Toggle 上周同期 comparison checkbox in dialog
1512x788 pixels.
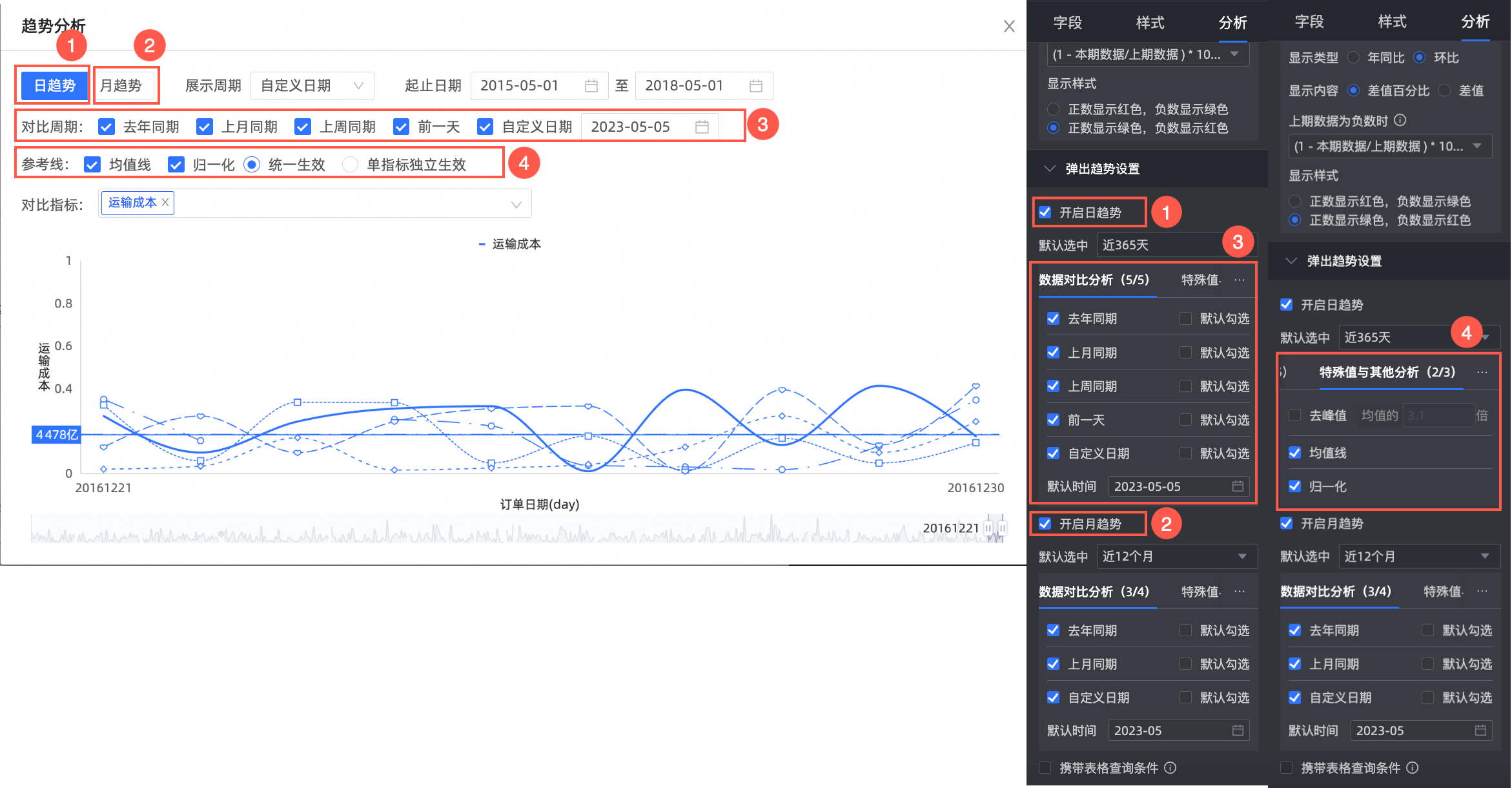[303, 127]
